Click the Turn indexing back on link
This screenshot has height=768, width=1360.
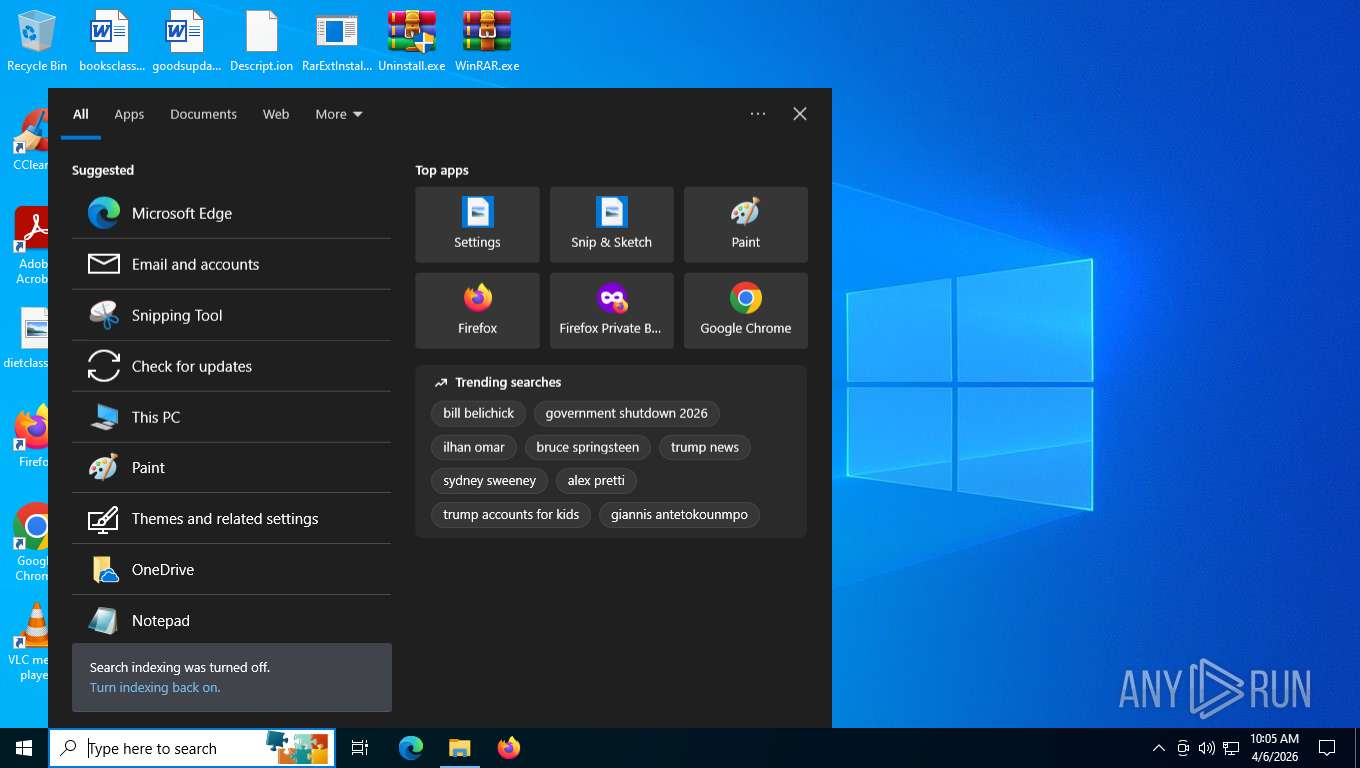pyautogui.click(x=155, y=687)
